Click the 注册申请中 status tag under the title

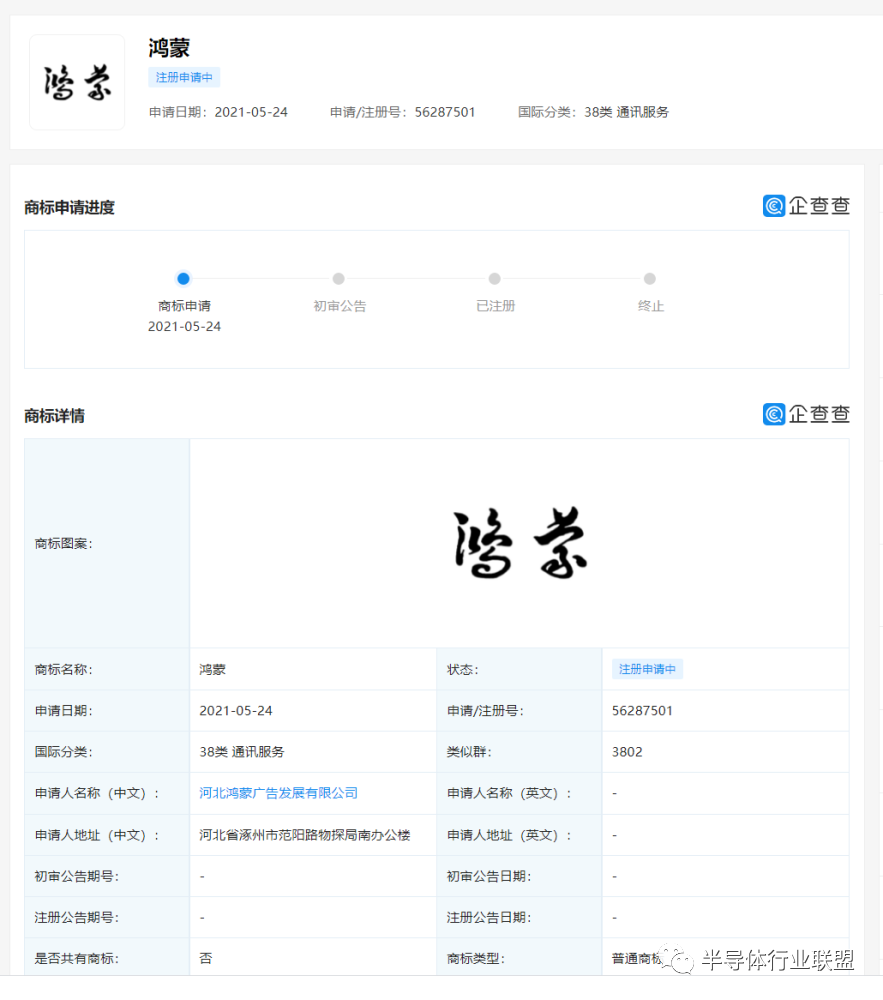pos(184,77)
